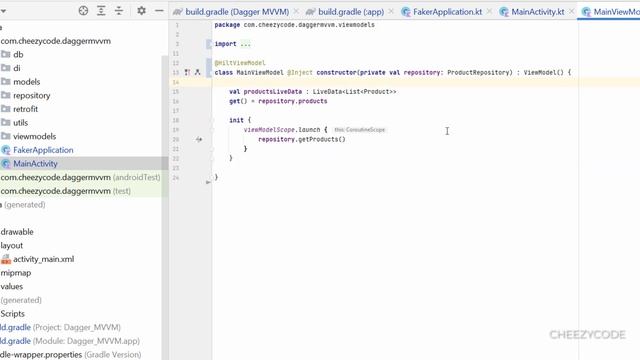Open the db folder
The image size is (640, 360).
[x=18, y=54]
